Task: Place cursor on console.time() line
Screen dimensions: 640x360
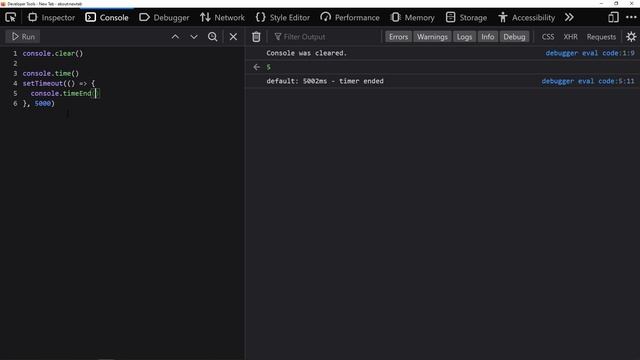Action: (51, 73)
